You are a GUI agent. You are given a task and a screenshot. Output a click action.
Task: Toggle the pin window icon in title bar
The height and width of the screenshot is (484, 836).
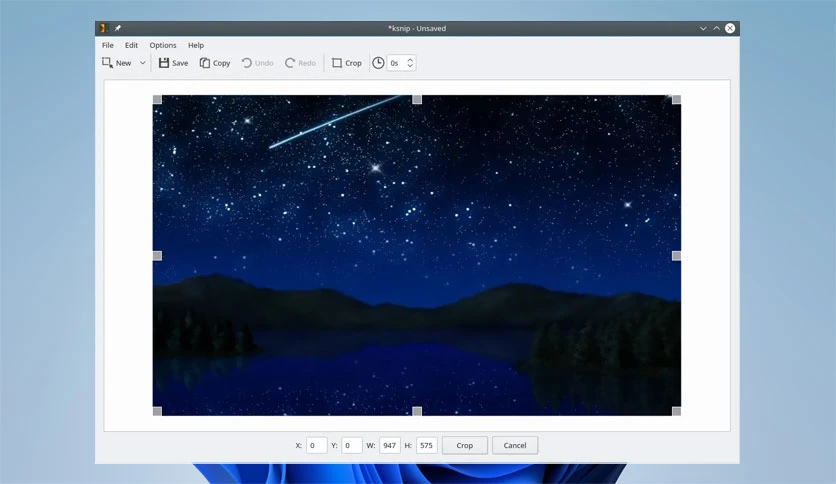click(118, 28)
